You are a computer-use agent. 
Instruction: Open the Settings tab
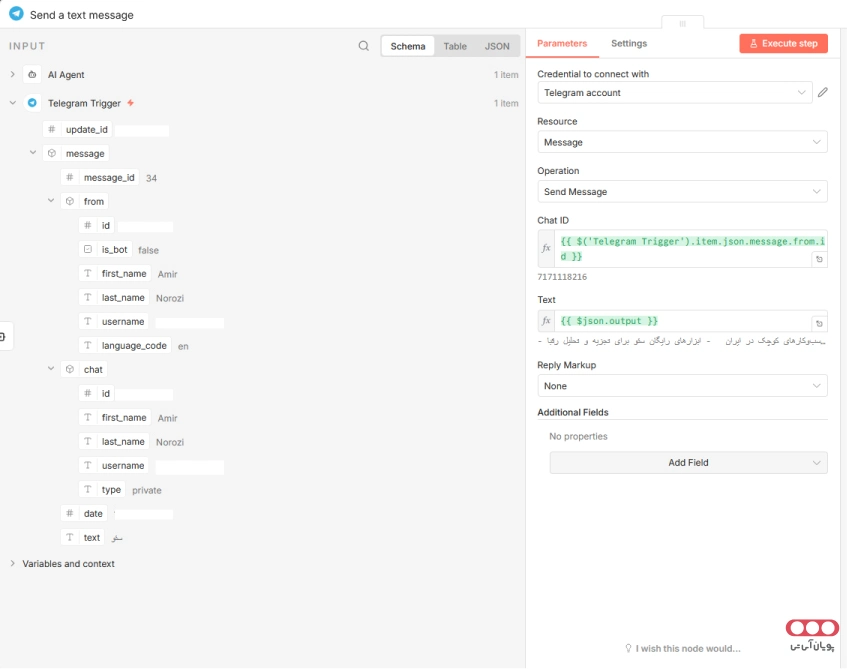pos(629,44)
